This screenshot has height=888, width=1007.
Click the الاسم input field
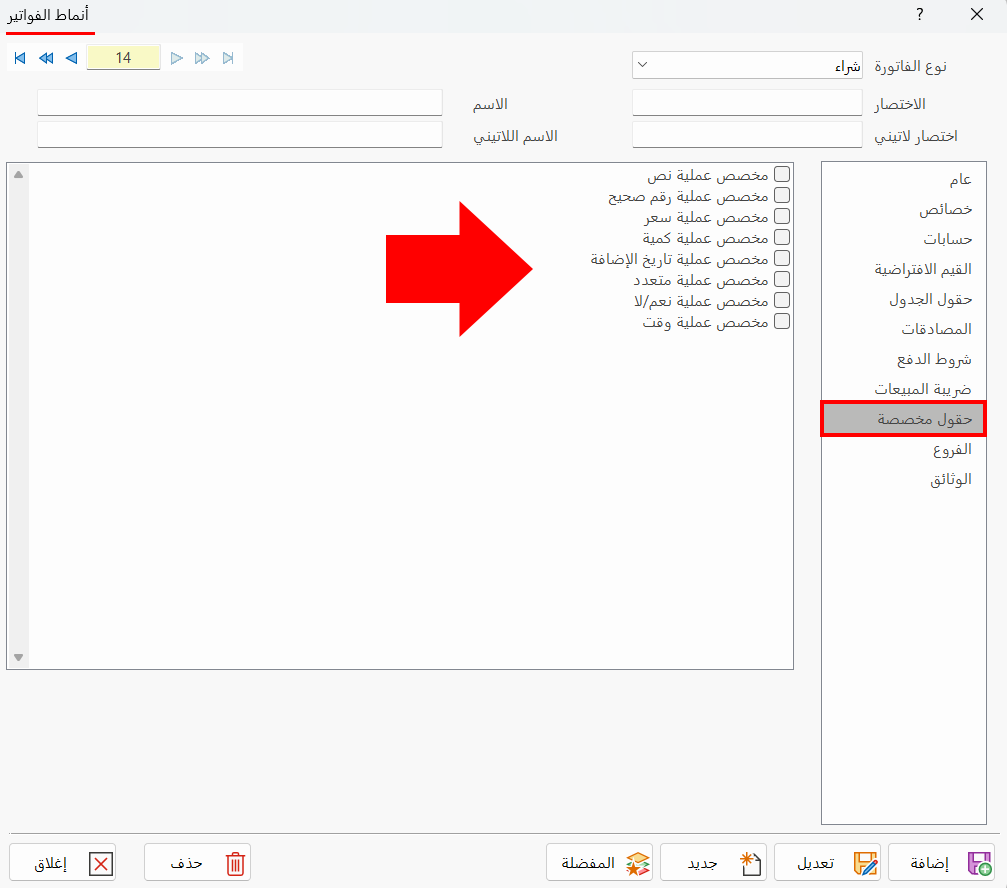click(240, 103)
